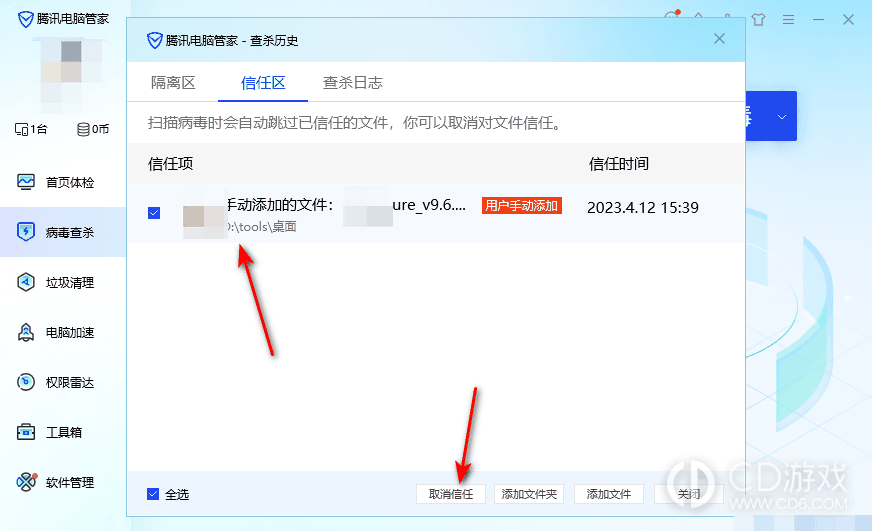This screenshot has height=531, width=872.
Task: Open 电脑加速 rocket icon in the sidebar
Action: [x=26, y=333]
